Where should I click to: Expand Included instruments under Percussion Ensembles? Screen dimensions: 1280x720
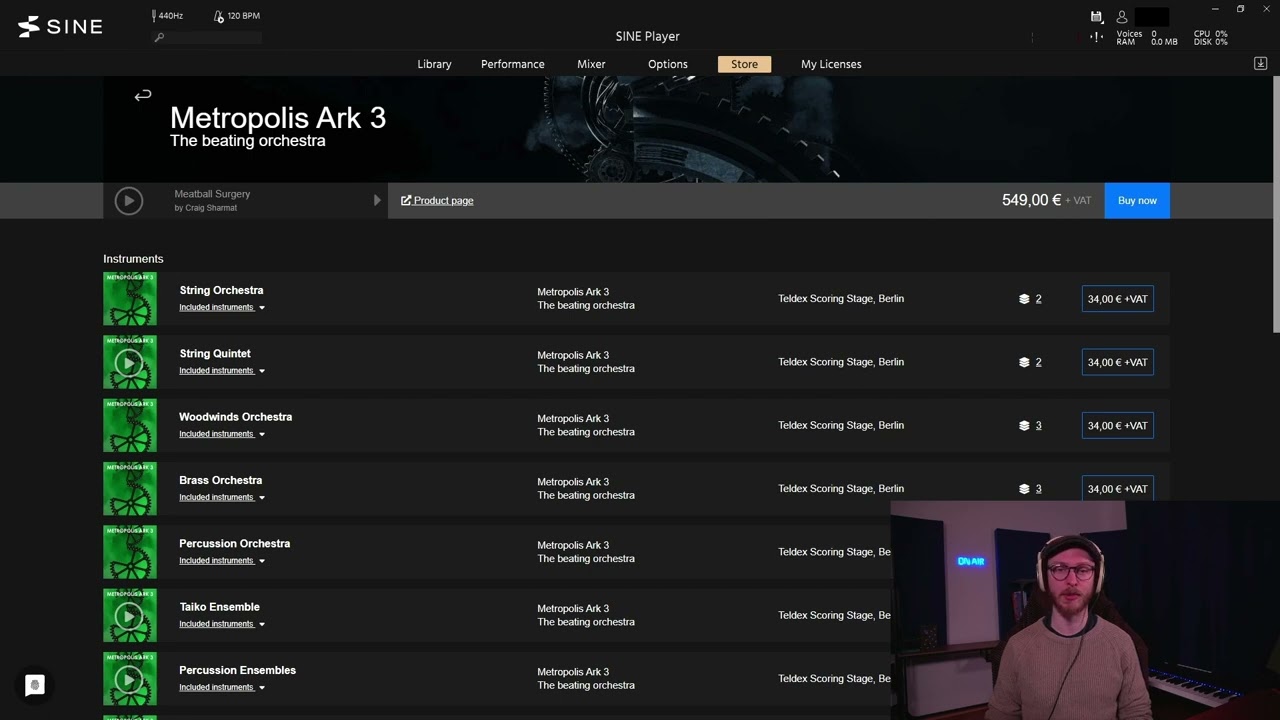[222, 687]
